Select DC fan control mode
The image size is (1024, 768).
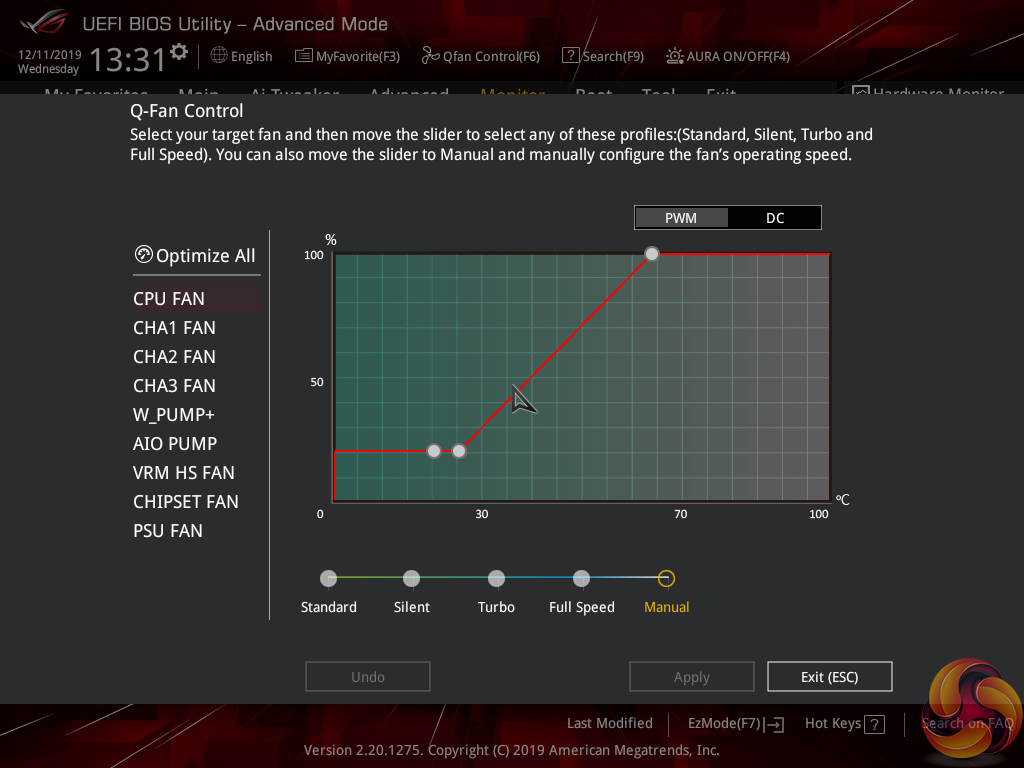tap(775, 218)
